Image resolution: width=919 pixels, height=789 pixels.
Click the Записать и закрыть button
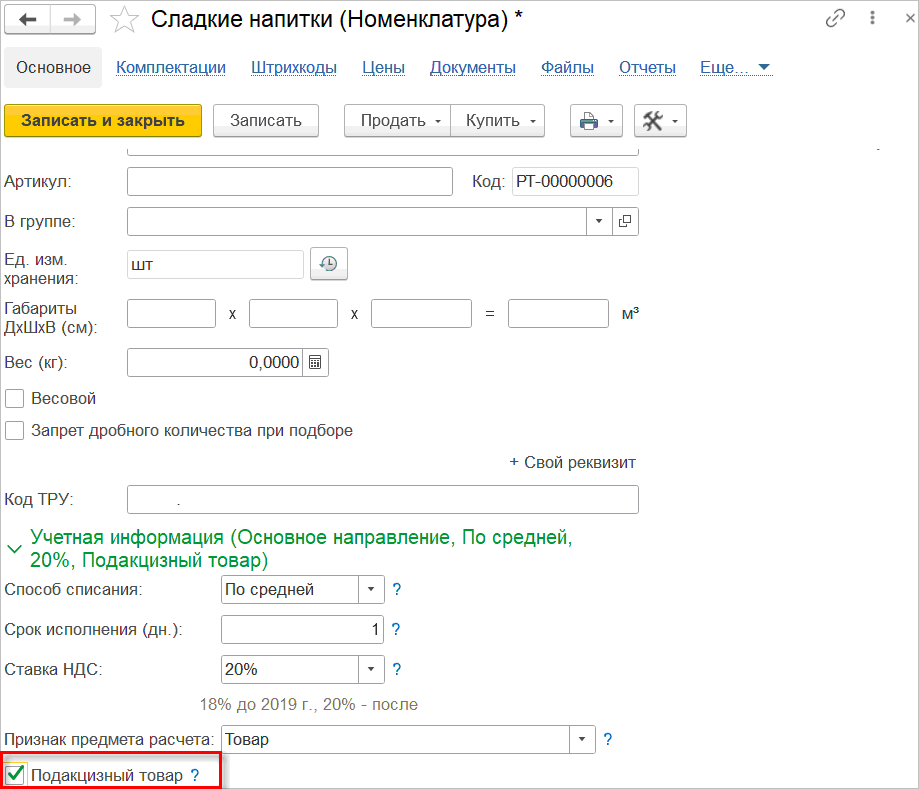[x=103, y=121]
